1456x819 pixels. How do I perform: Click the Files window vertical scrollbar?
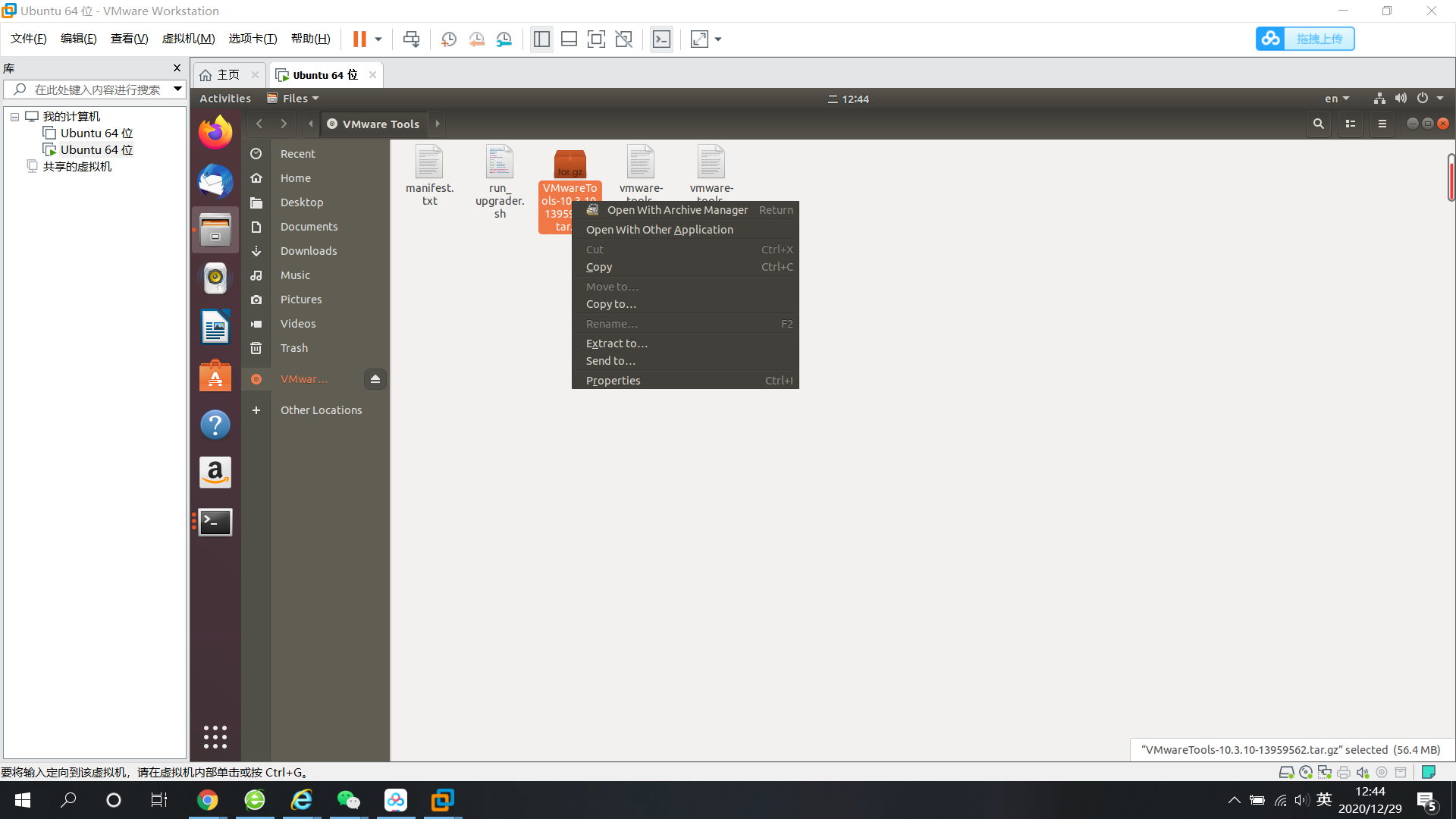[x=1451, y=177]
